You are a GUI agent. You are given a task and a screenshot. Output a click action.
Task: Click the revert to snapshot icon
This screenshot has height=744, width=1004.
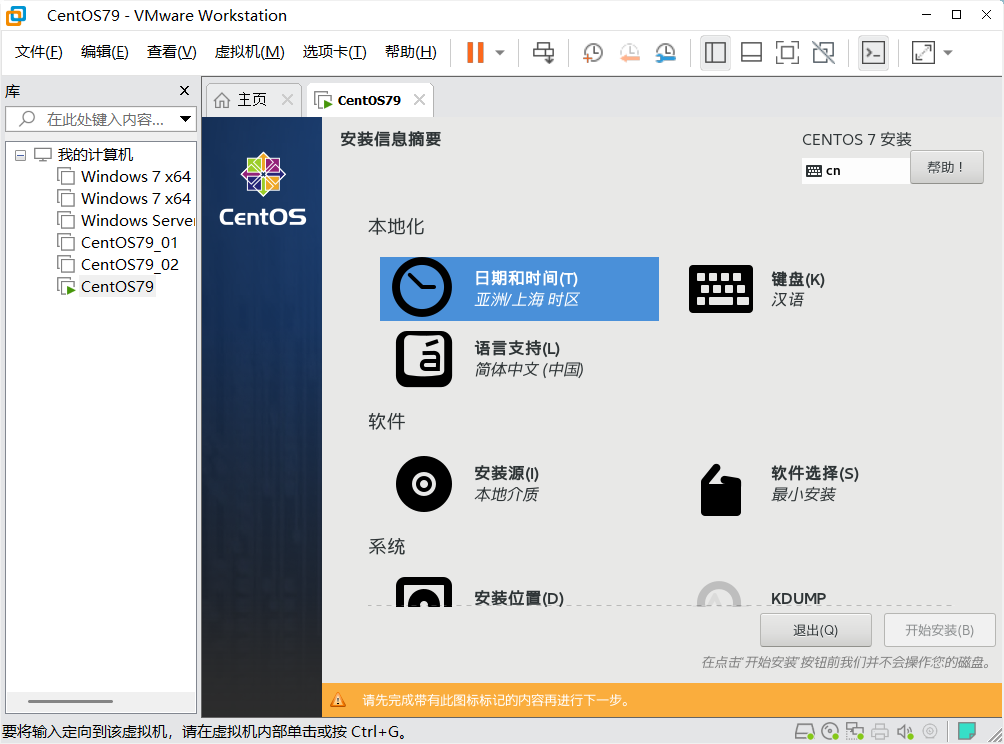point(630,53)
